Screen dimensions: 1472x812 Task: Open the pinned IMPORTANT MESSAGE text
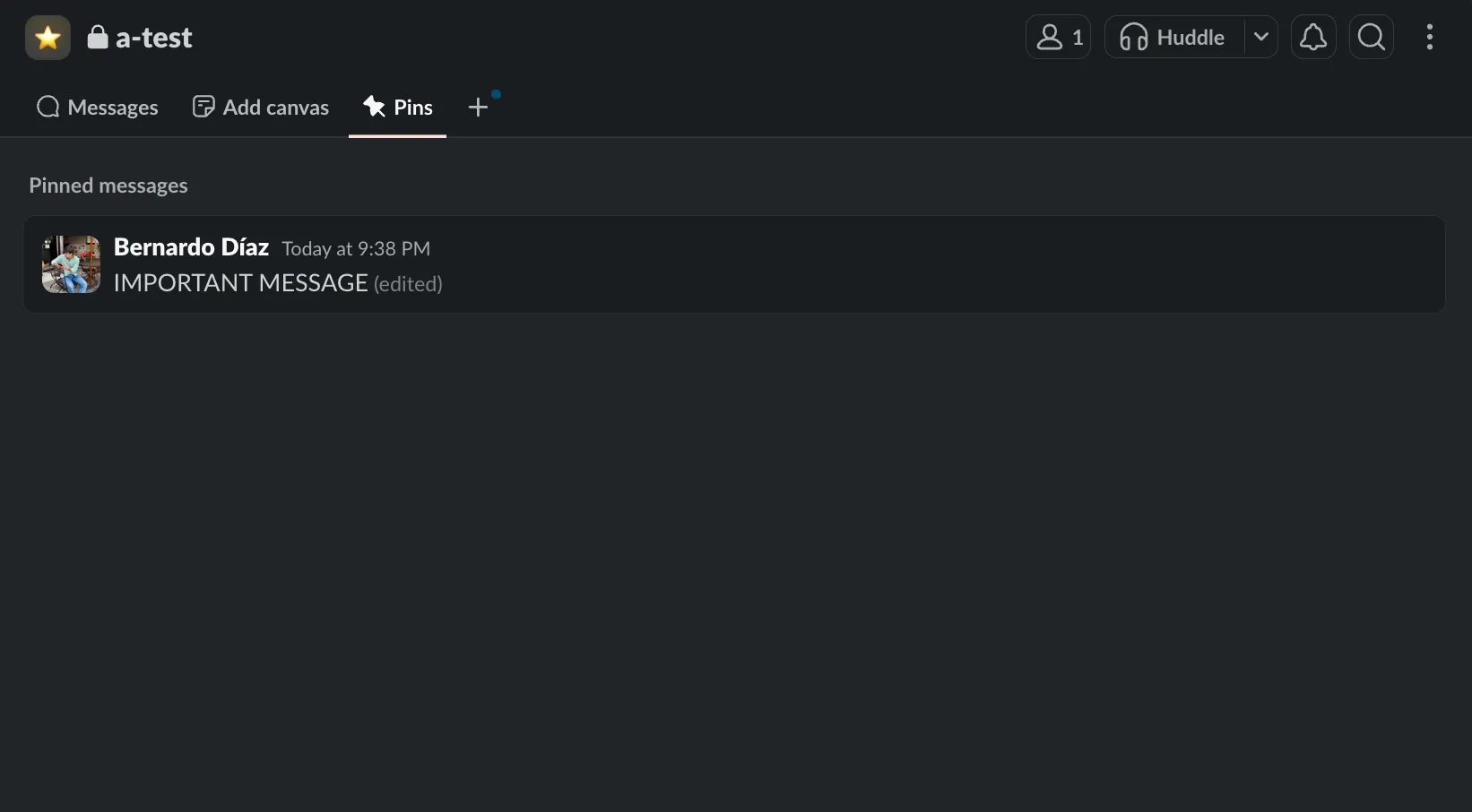(240, 283)
